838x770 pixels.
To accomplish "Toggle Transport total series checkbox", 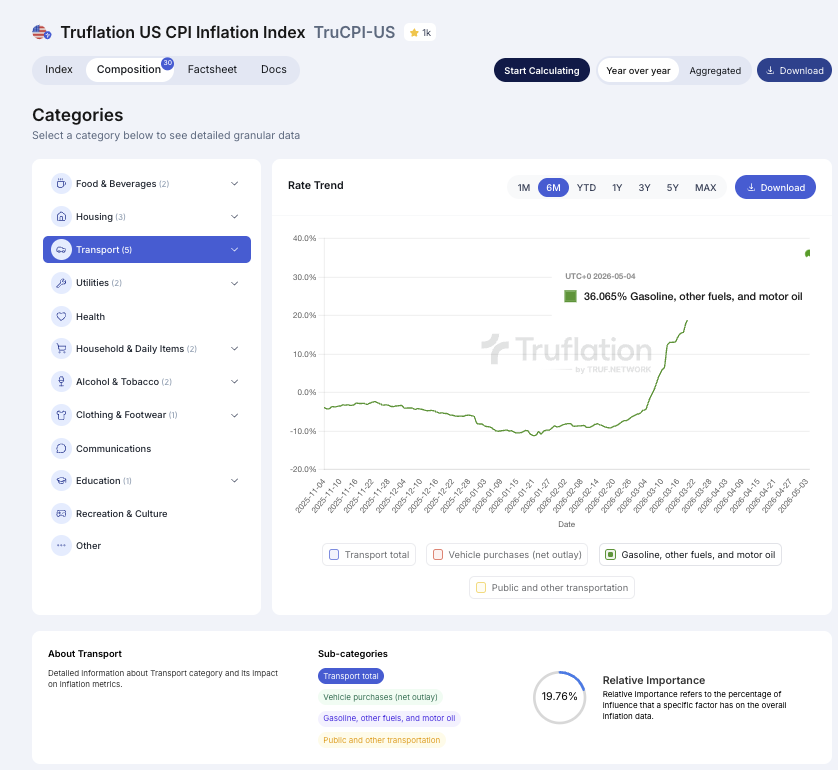I will pos(334,555).
